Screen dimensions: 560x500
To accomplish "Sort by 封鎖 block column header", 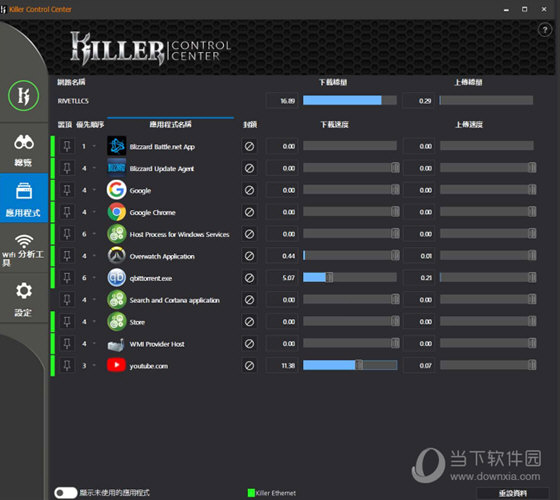I will (x=250, y=124).
